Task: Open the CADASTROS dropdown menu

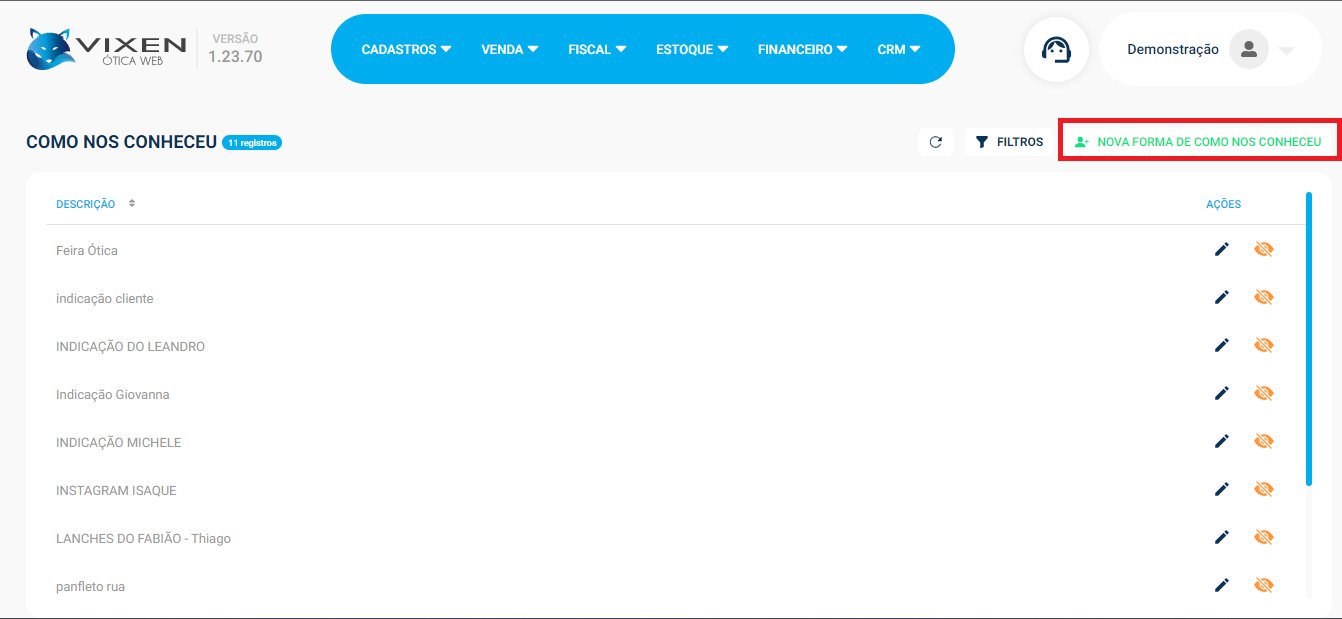Action: click(406, 49)
